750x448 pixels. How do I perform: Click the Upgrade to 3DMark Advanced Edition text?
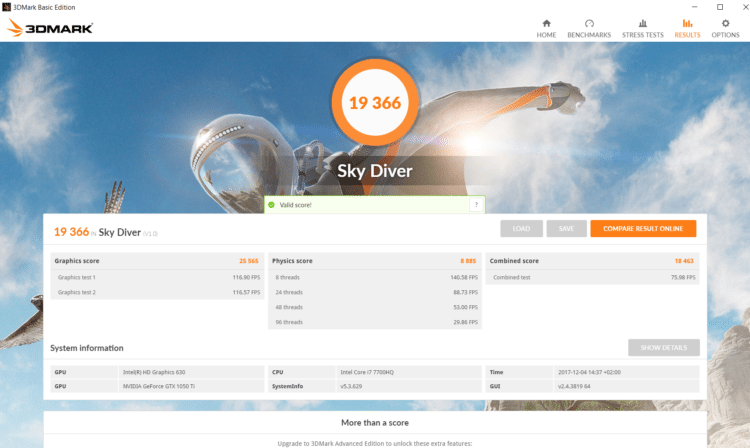[375, 443]
